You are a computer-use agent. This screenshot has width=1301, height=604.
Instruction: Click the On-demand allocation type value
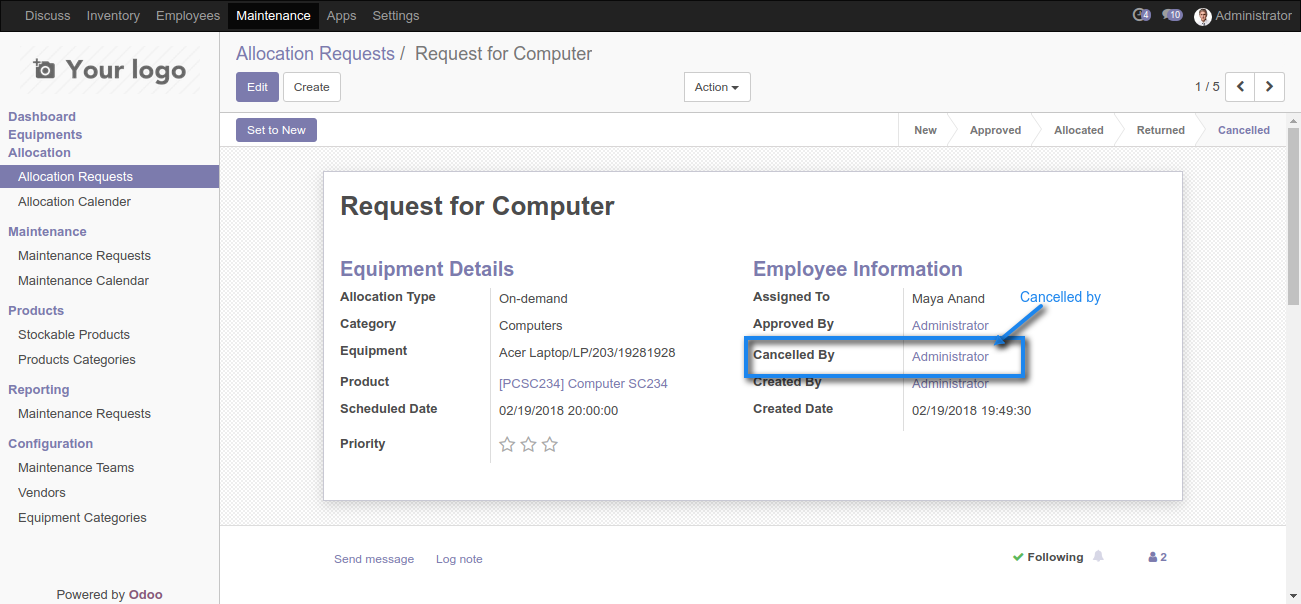[x=533, y=299]
